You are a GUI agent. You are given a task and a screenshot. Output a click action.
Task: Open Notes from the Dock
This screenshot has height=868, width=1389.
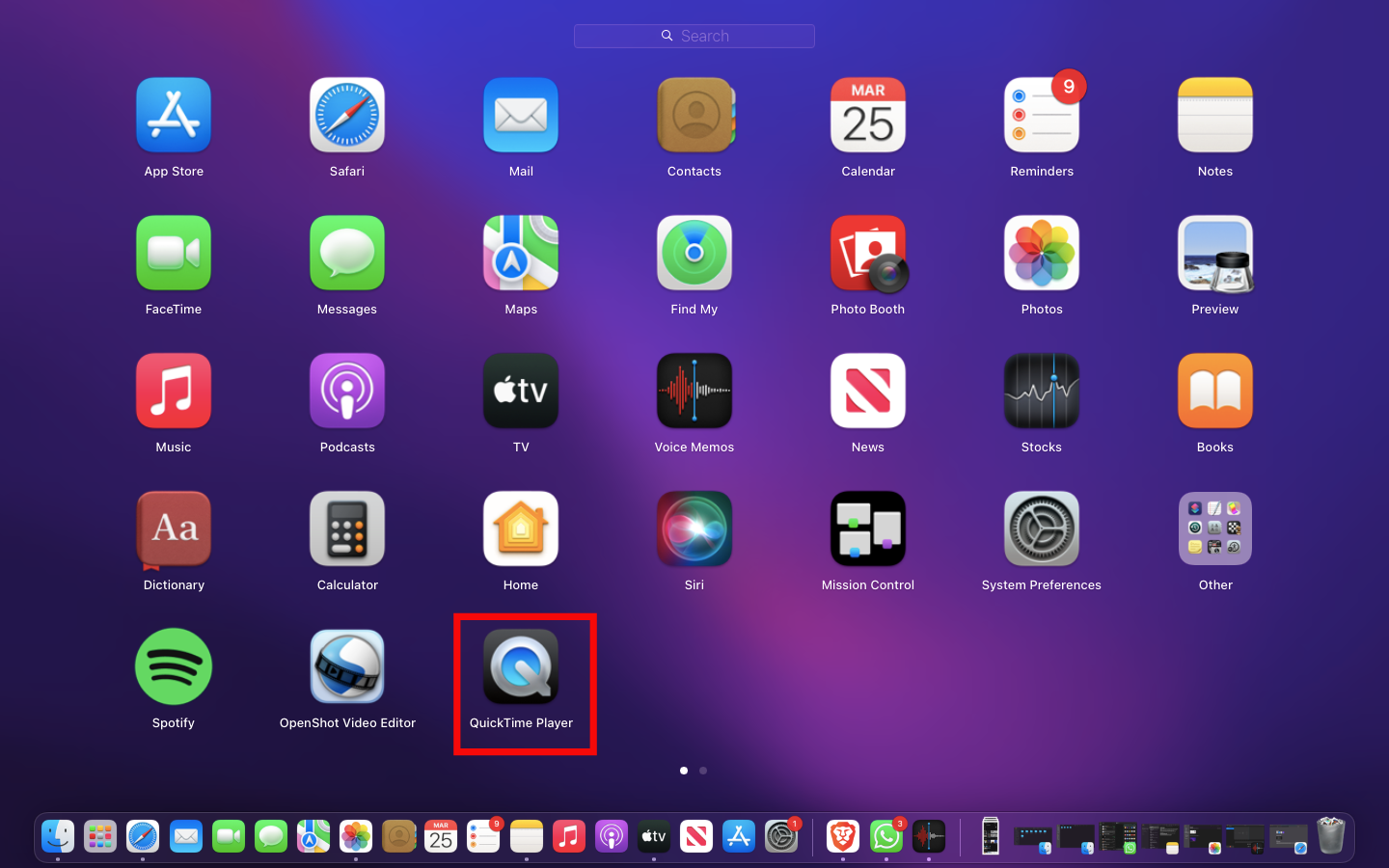(527, 836)
